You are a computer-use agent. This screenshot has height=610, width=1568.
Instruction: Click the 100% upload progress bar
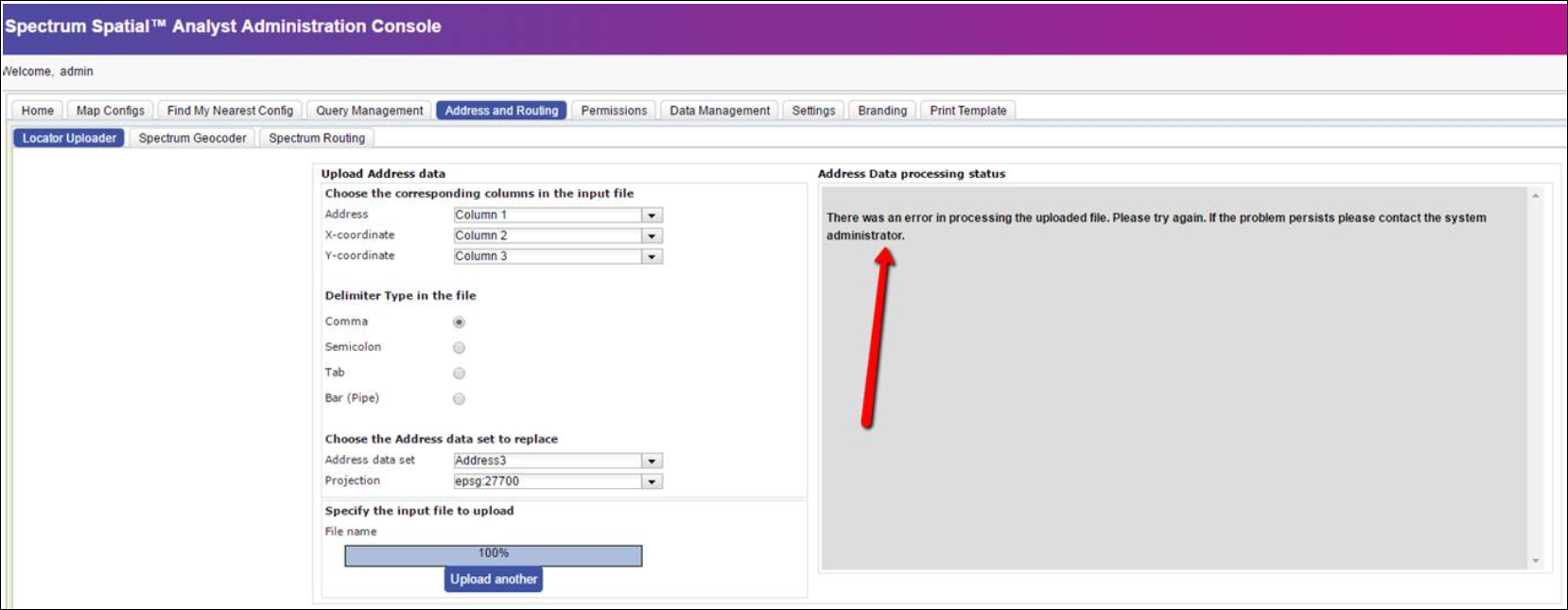493,555
